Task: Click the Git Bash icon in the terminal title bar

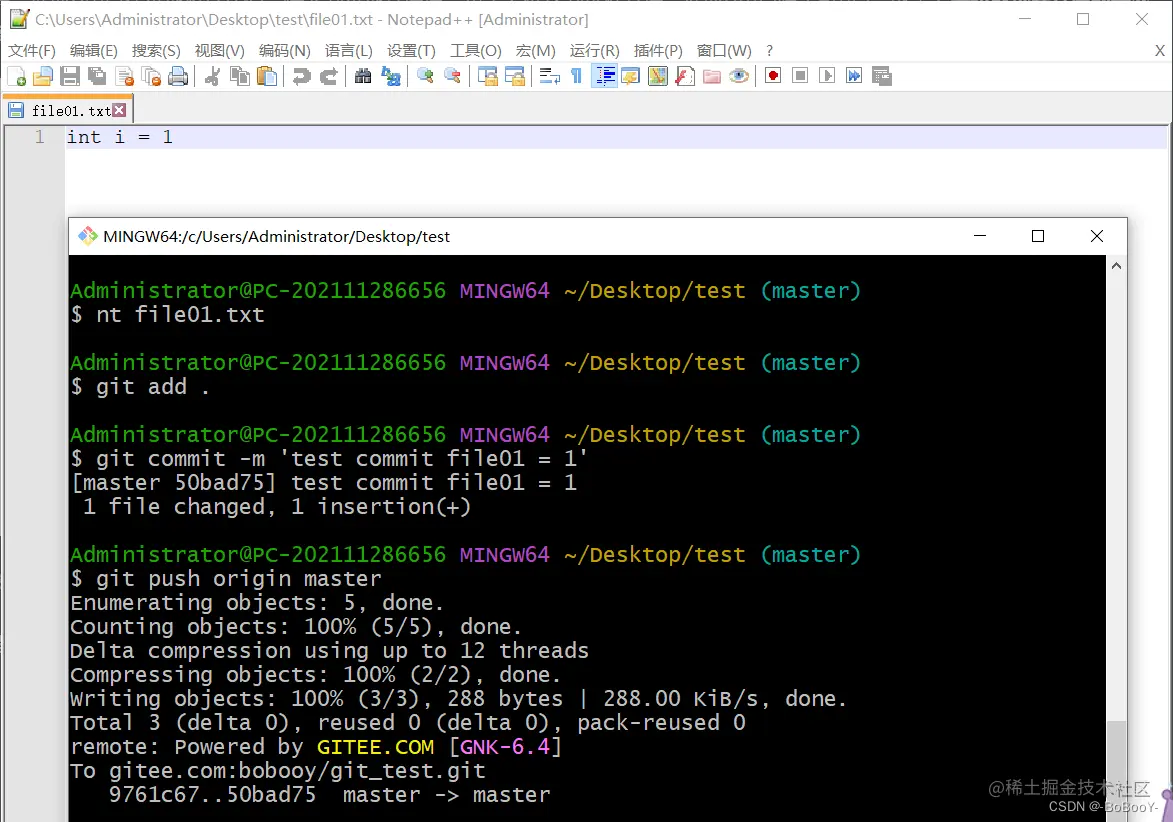Action: (88, 236)
